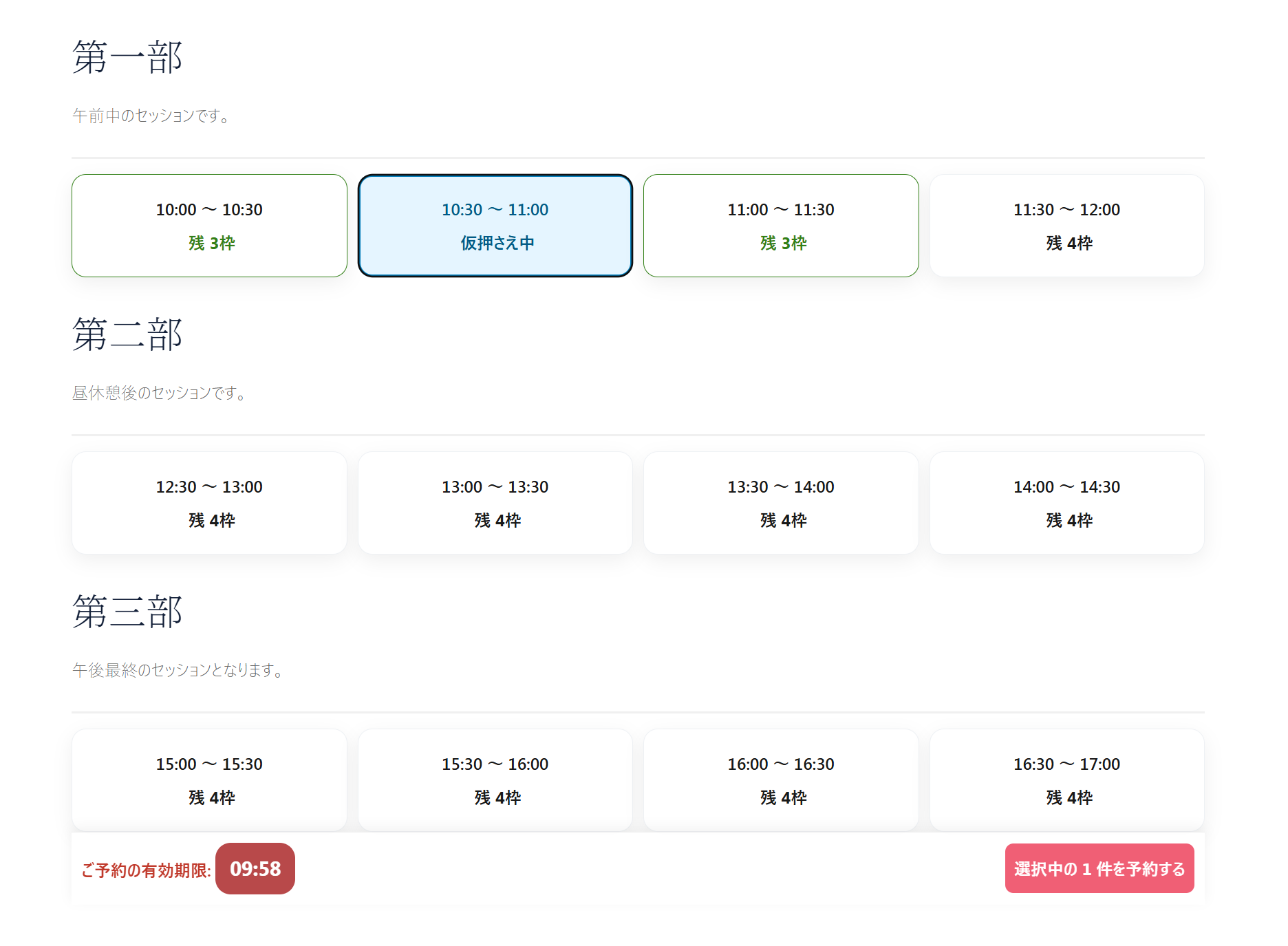Click the 13:30 ～ 14:00 slot

pyautogui.click(x=781, y=503)
